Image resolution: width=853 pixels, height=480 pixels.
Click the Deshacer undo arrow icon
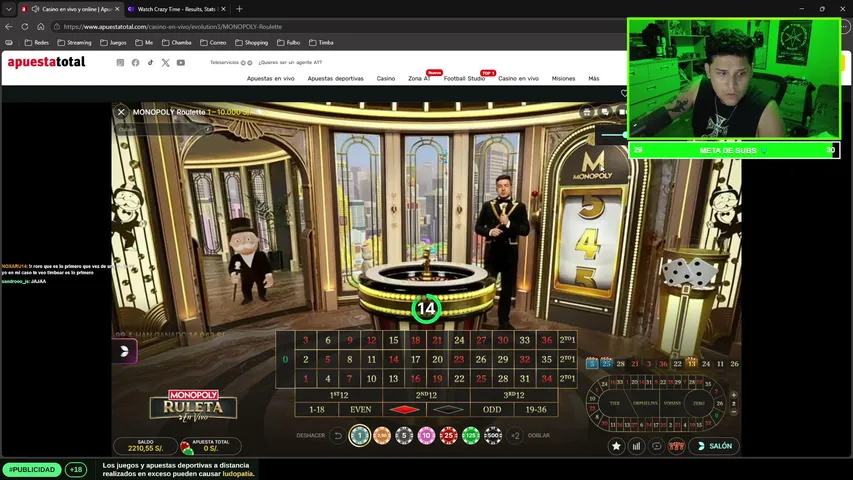click(338, 435)
